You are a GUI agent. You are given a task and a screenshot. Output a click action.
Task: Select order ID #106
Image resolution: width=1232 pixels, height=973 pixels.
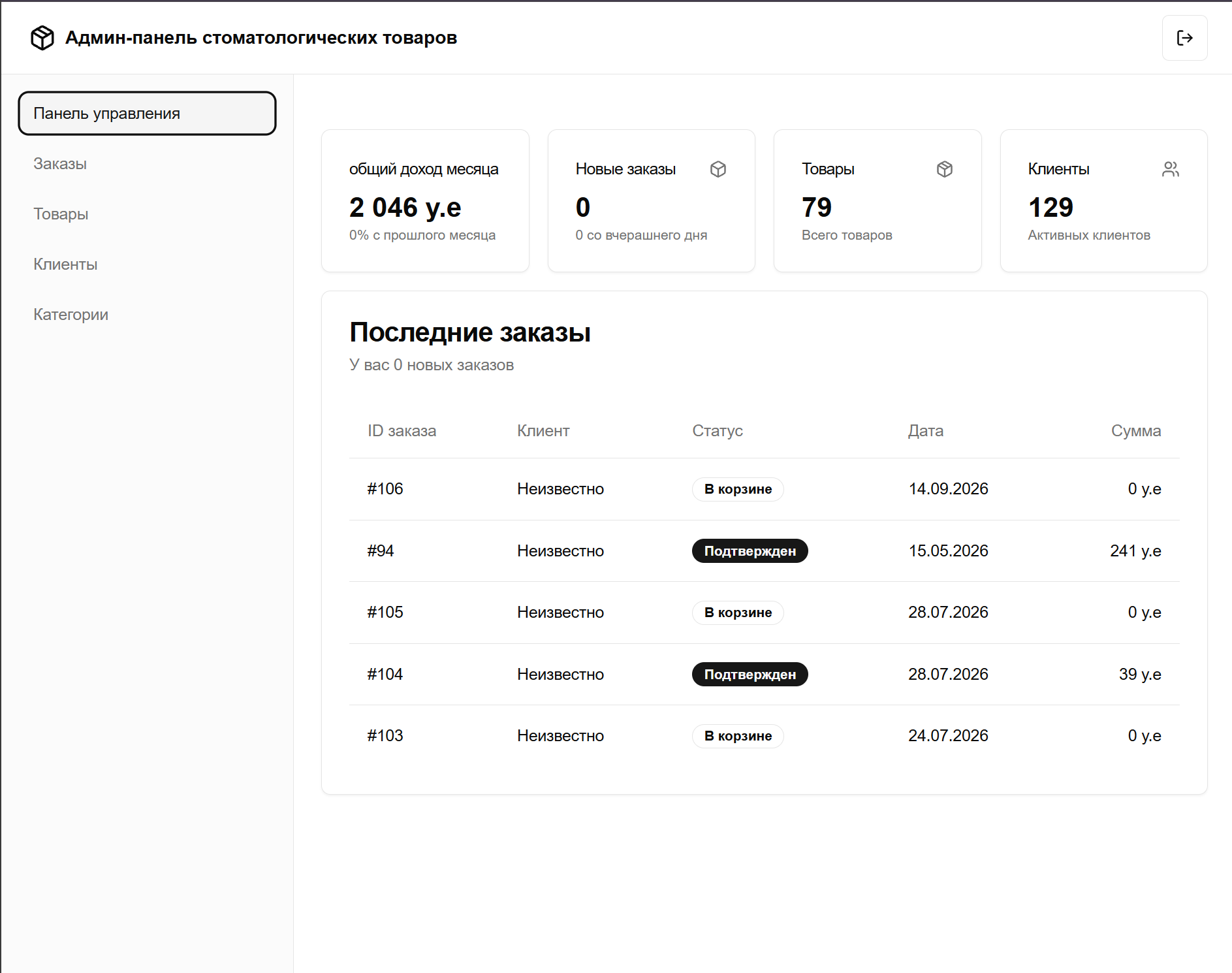coord(385,489)
